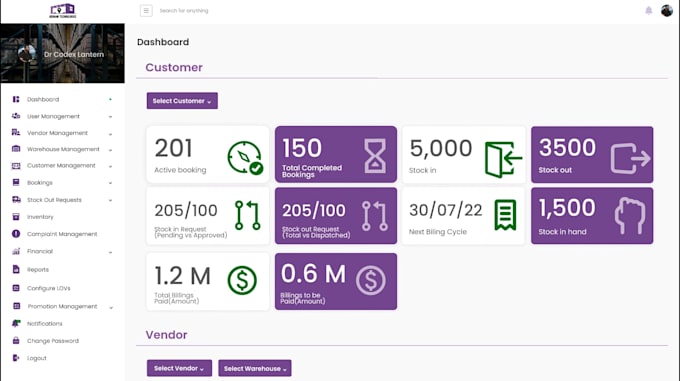
Task: Click the Warehouse Management sidebar icon
Action: 16,149
